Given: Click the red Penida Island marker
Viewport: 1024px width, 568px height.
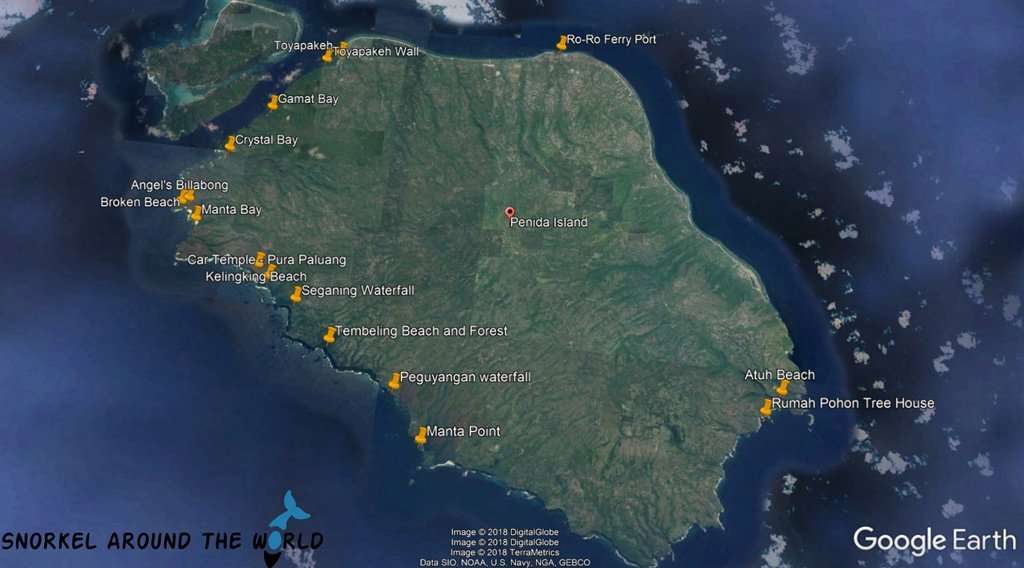Looking at the screenshot, I should (510, 212).
